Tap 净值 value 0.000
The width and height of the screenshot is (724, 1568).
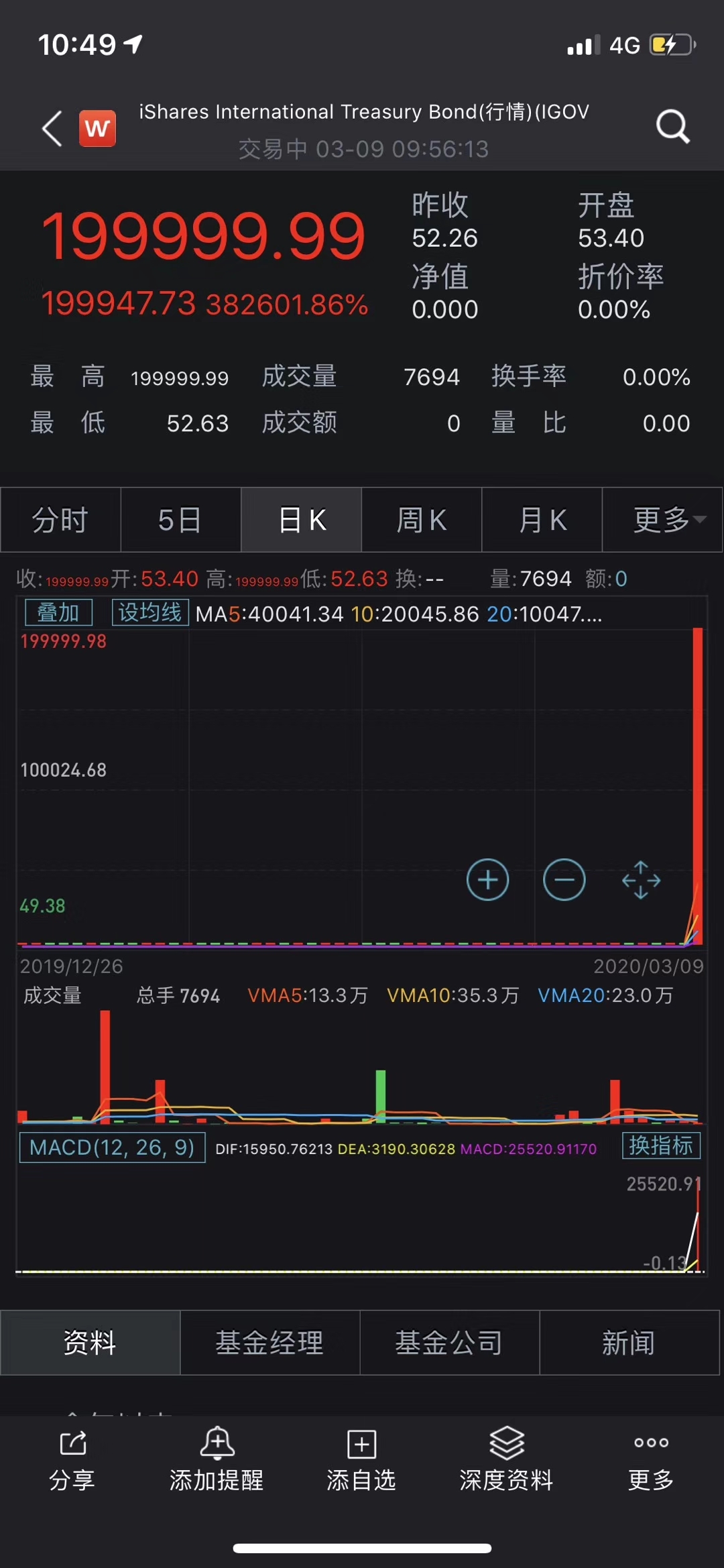tap(444, 310)
